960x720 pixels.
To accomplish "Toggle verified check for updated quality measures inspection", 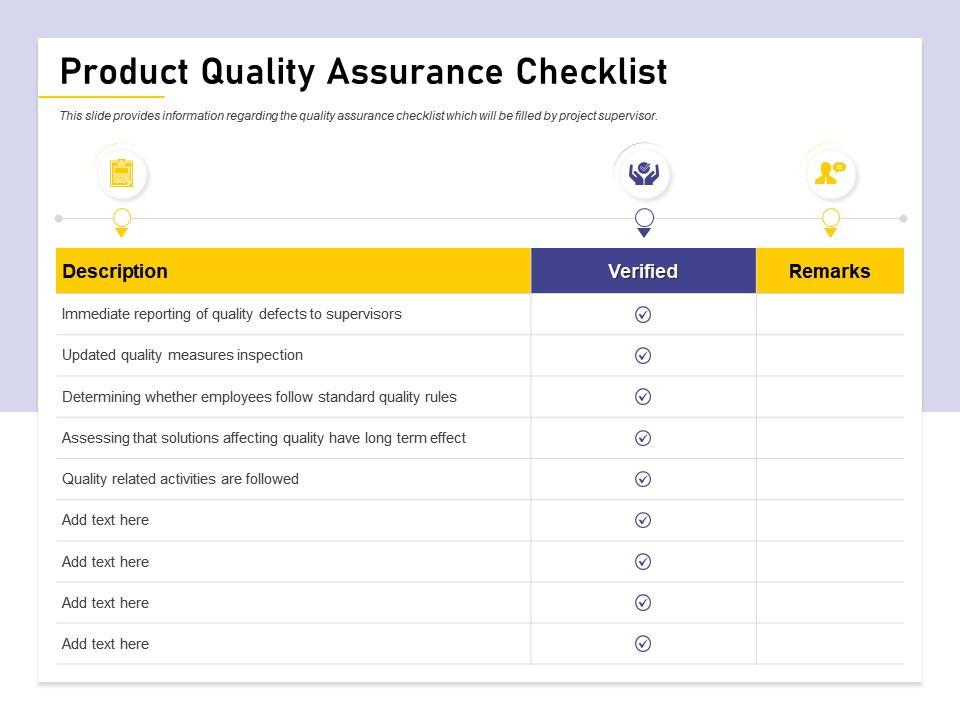I will click(643, 355).
